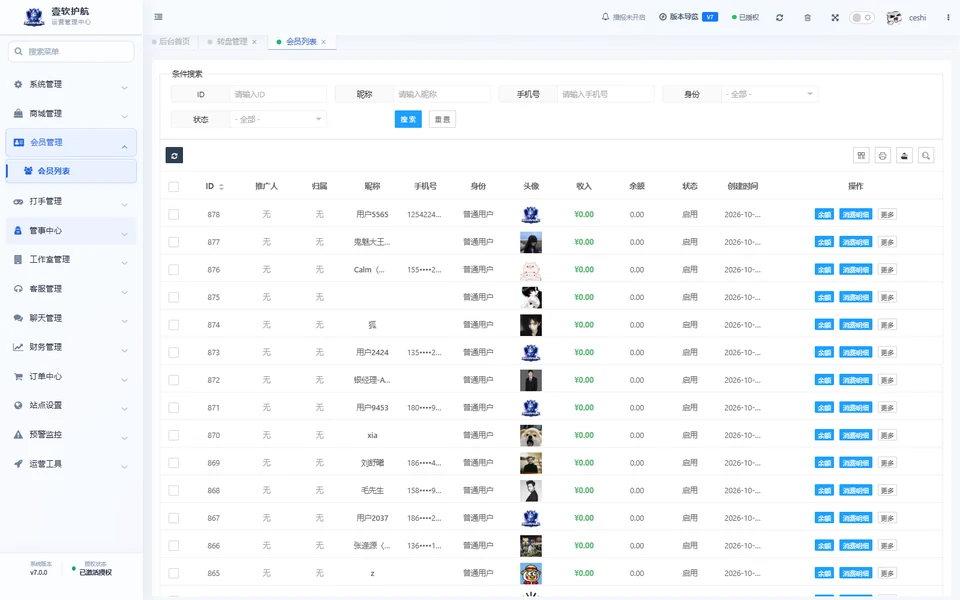
Task: Click the 订单中心 cart icon
Action: [x=18, y=377]
